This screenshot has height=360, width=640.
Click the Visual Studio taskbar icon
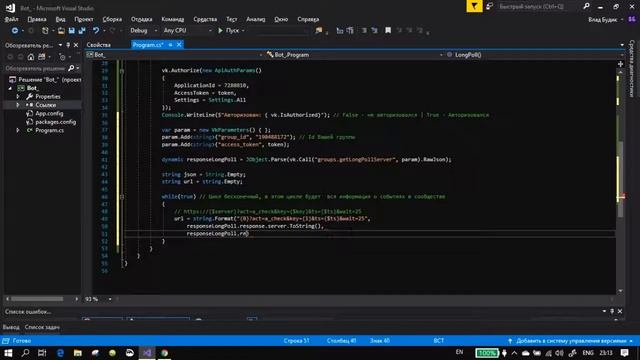click(147, 353)
